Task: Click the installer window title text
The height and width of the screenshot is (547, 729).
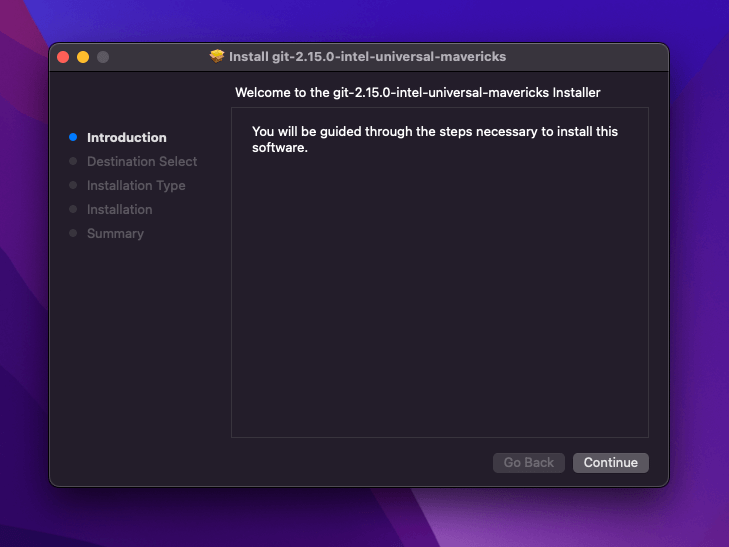Action: 367,57
